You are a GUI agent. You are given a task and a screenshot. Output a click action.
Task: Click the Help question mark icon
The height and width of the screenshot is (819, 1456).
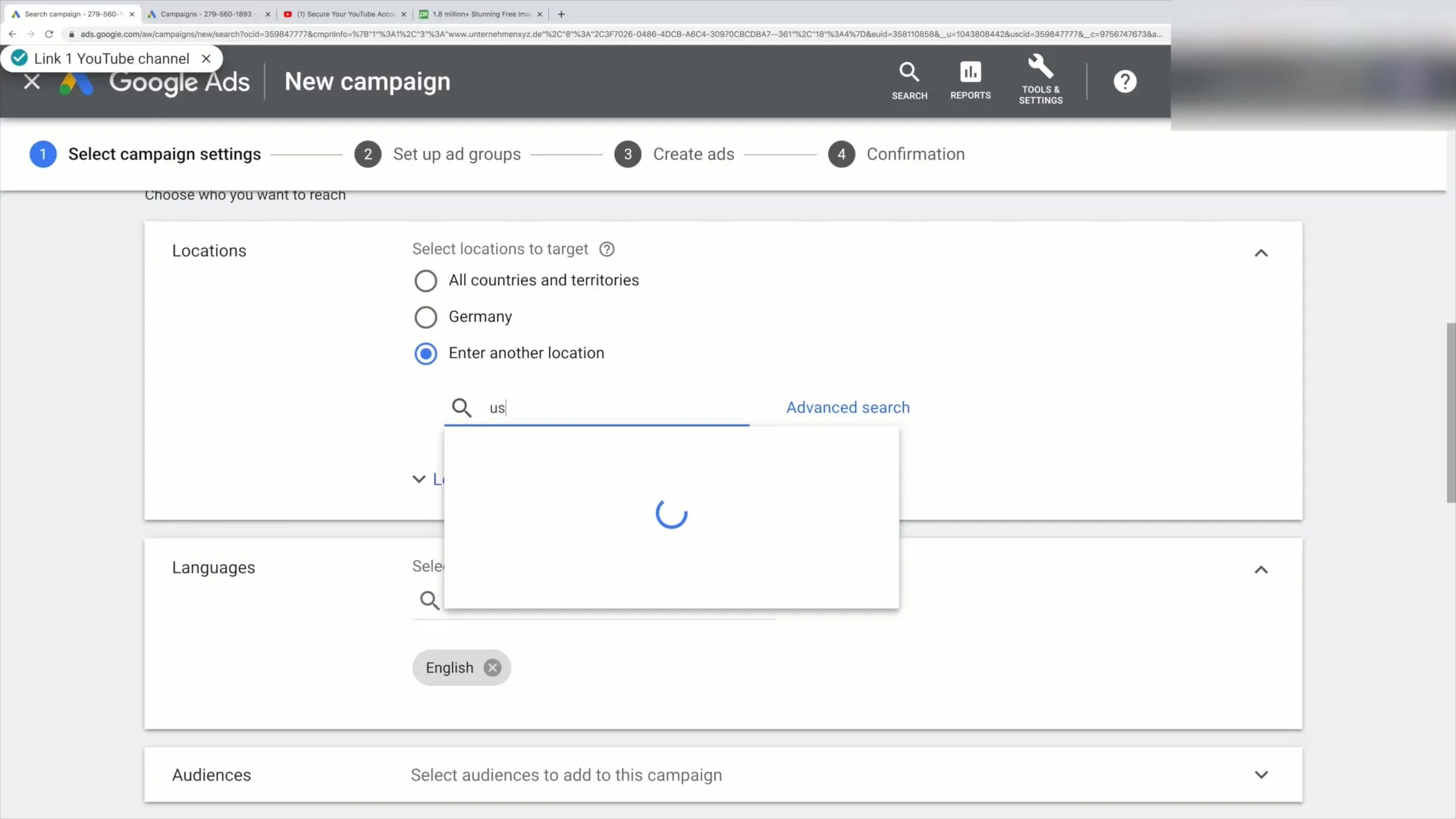tap(1125, 81)
